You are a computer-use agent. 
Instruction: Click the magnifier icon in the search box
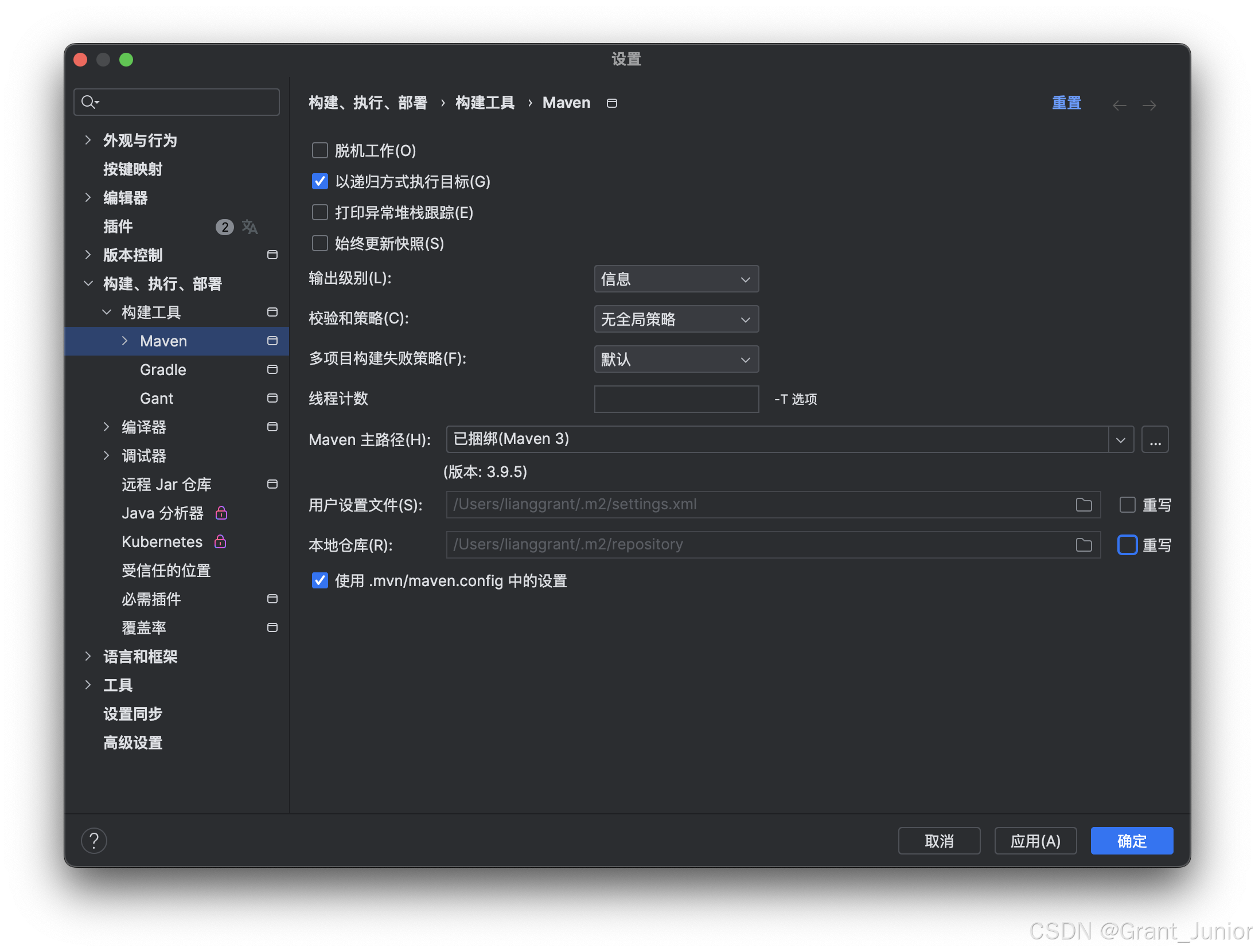tap(89, 102)
